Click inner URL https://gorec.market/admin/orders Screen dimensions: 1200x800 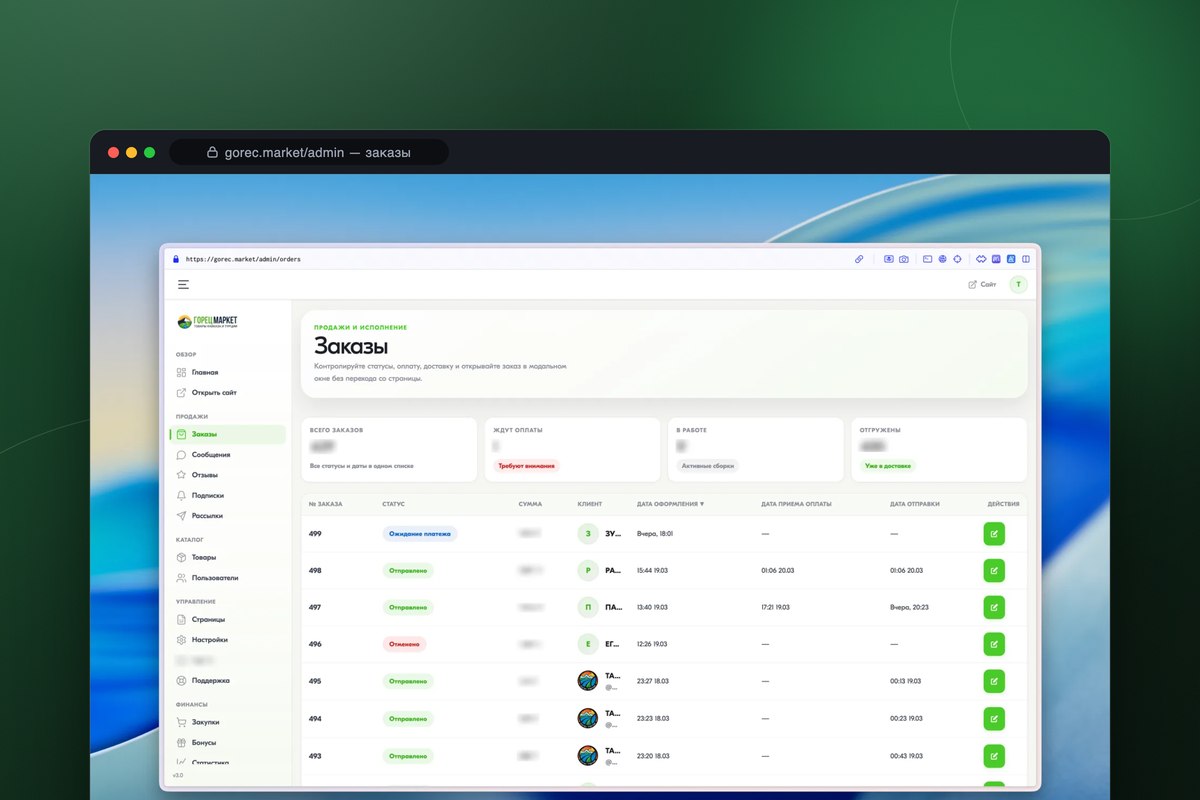(243, 259)
